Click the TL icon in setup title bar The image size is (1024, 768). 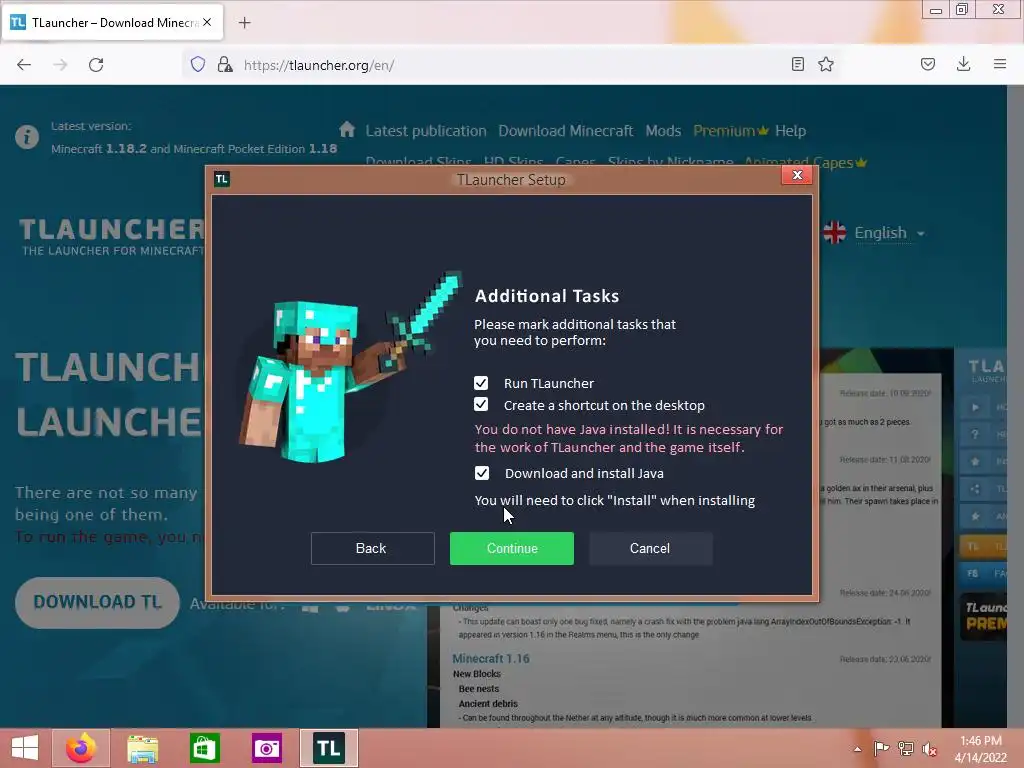pos(222,179)
